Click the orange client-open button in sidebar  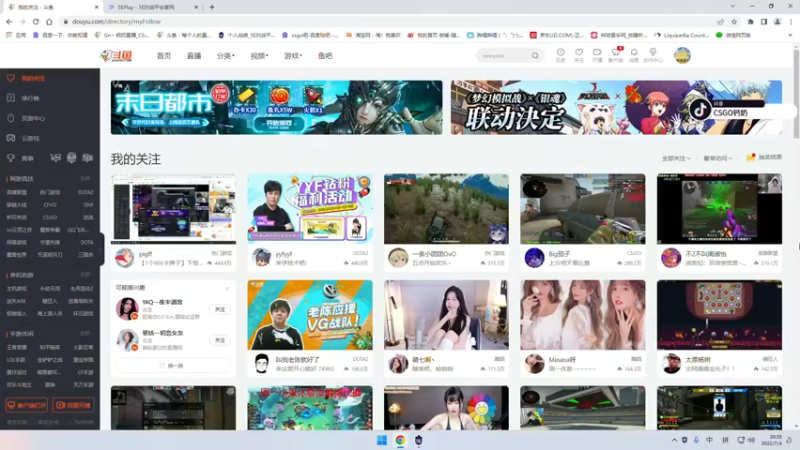[x=27, y=405]
